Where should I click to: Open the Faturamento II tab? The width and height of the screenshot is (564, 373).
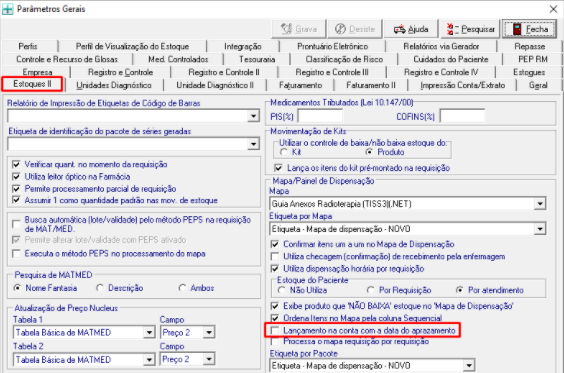pos(370,85)
